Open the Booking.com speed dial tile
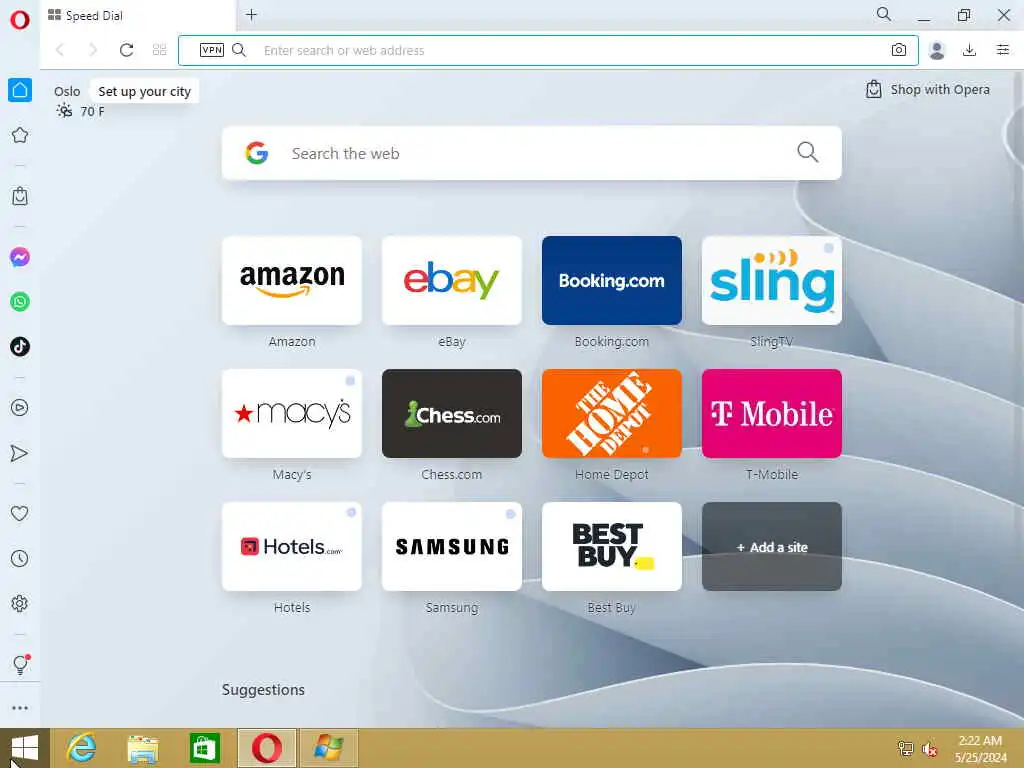Viewport: 1024px width, 768px height. (x=612, y=280)
